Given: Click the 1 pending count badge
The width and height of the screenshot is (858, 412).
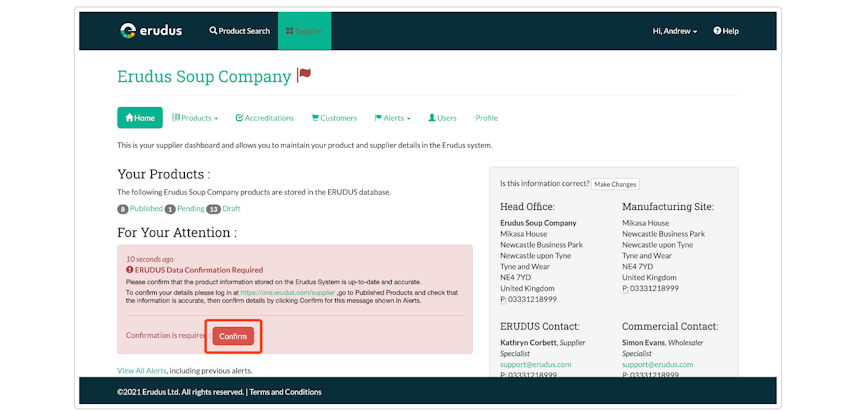Looking at the screenshot, I should pos(170,209).
